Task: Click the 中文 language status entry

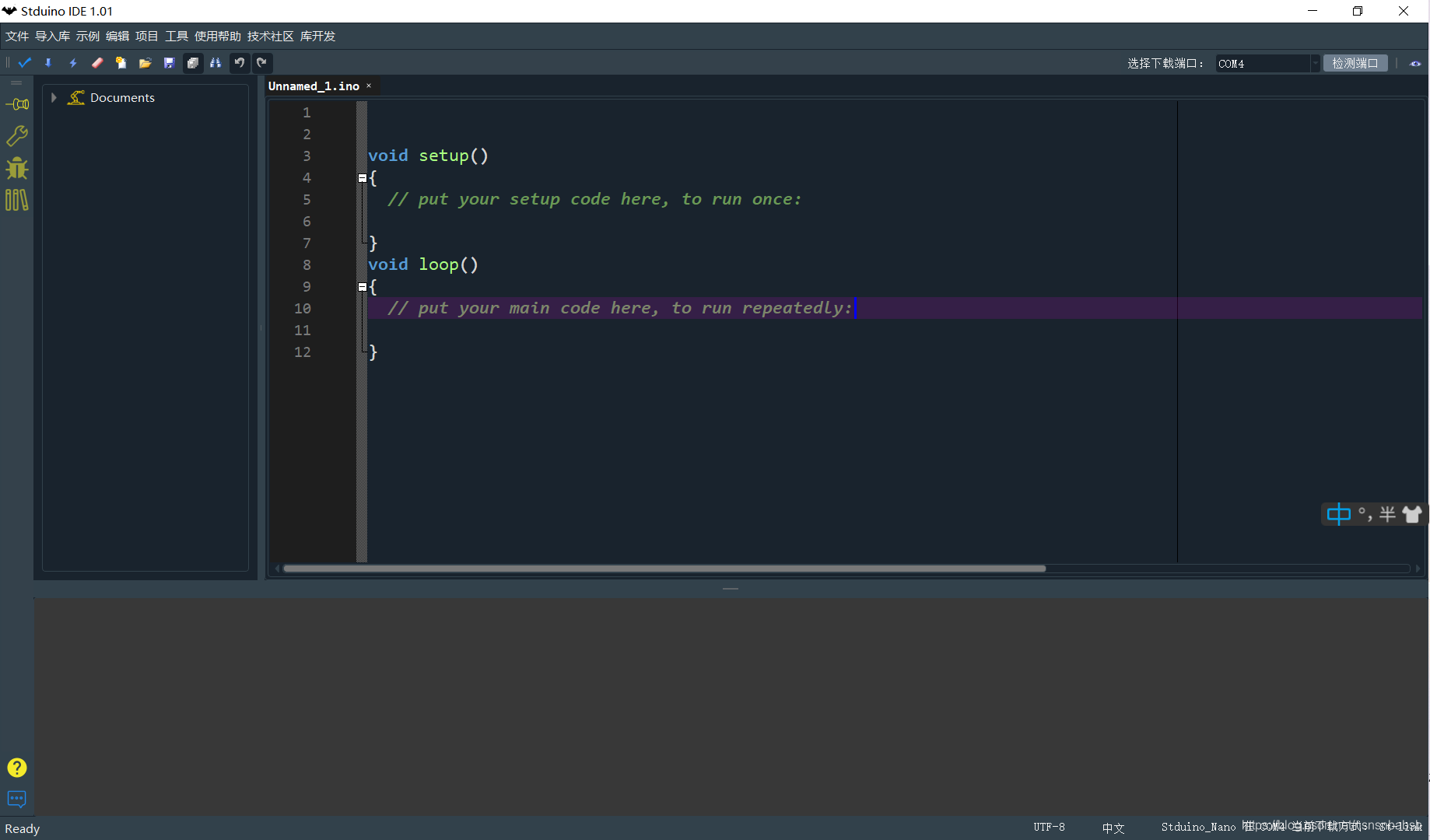Action: [1113, 828]
